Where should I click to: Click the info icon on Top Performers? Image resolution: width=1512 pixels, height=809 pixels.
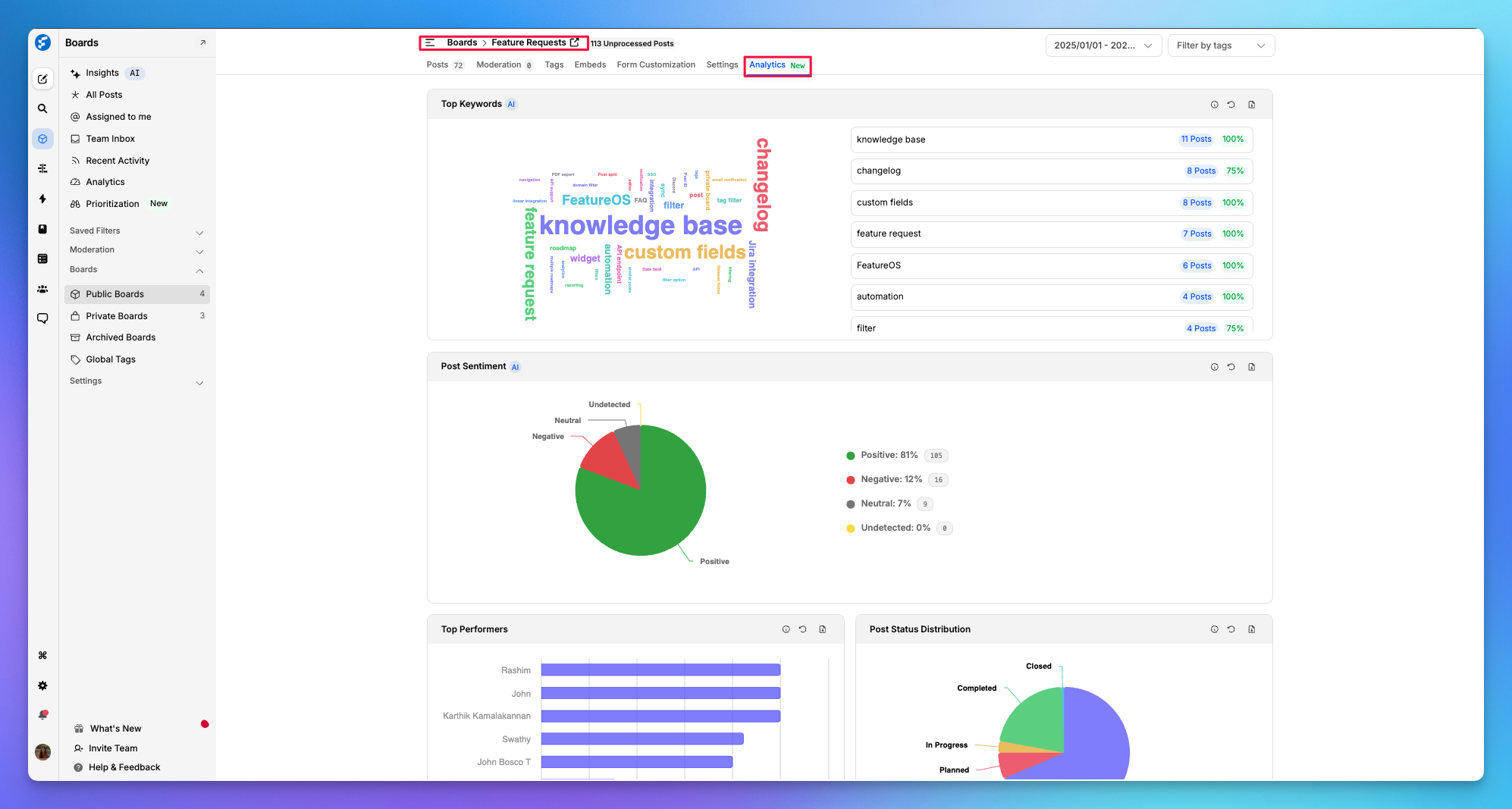(786, 629)
